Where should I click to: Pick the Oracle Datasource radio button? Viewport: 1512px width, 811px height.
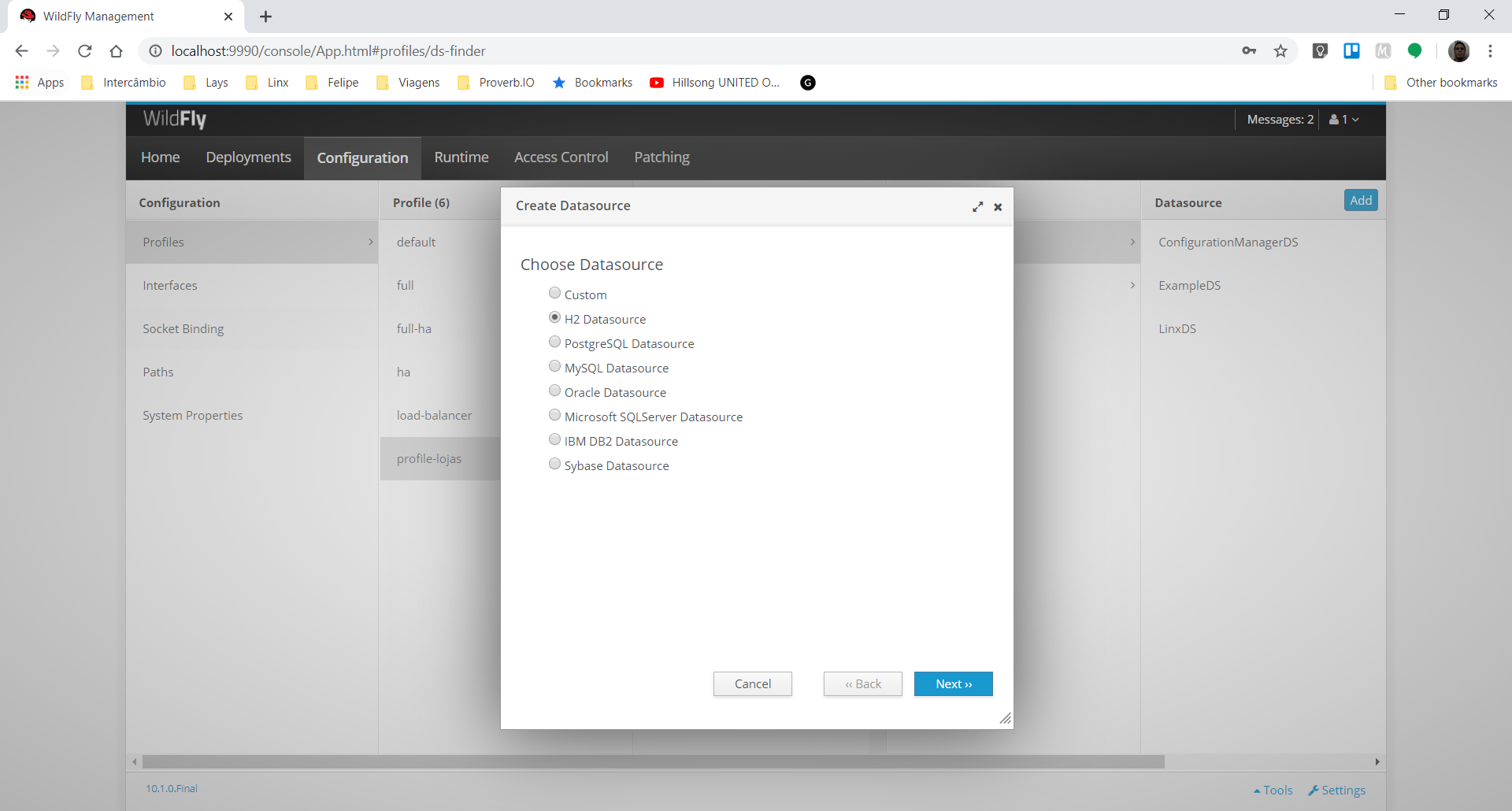tap(554, 391)
